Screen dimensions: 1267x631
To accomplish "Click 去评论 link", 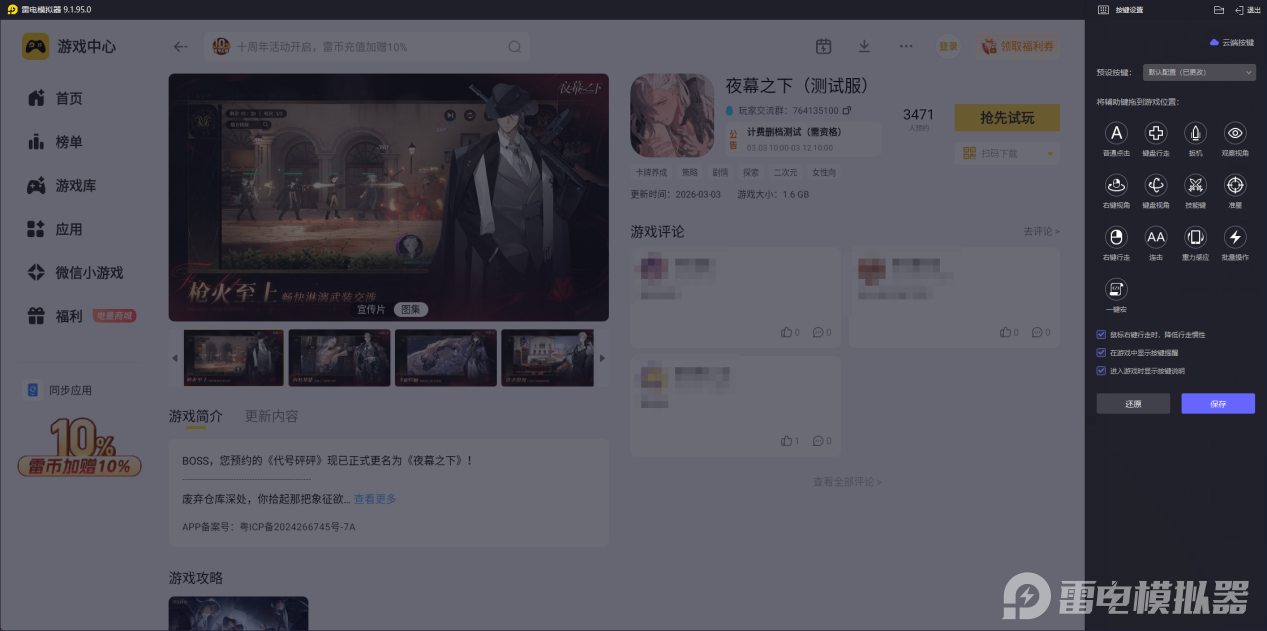I will pyautogui.click(x=1041, y=231).
